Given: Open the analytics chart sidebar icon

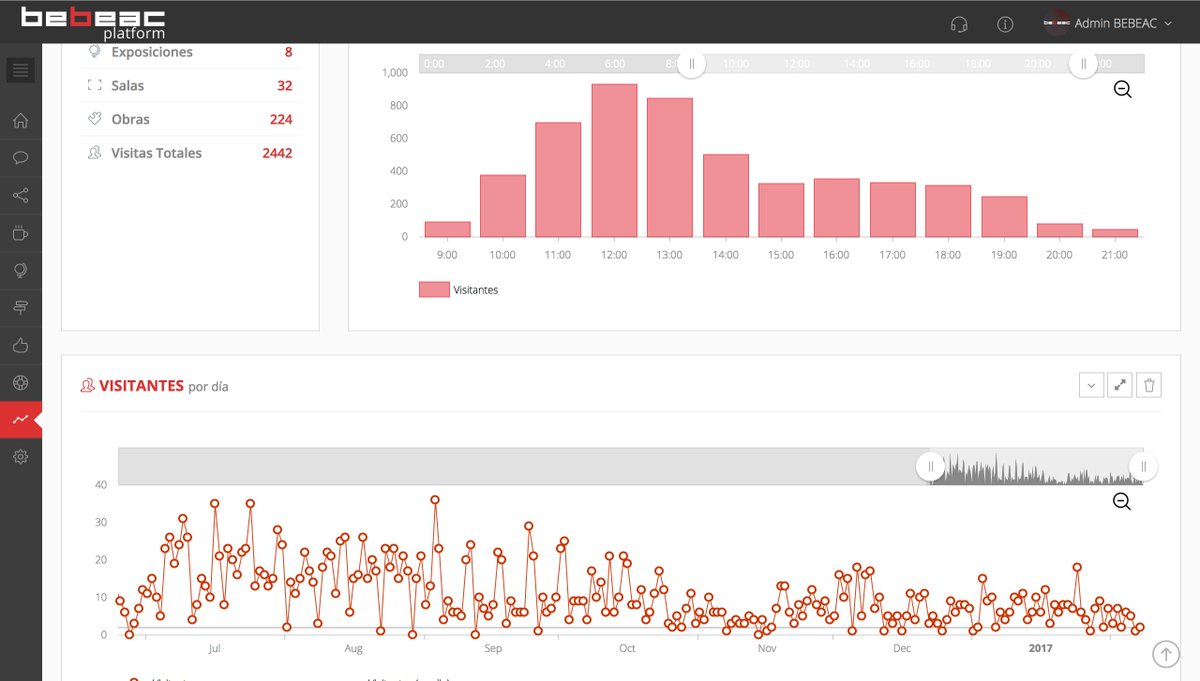Looking at the screenshot, I should pos(20,420).
